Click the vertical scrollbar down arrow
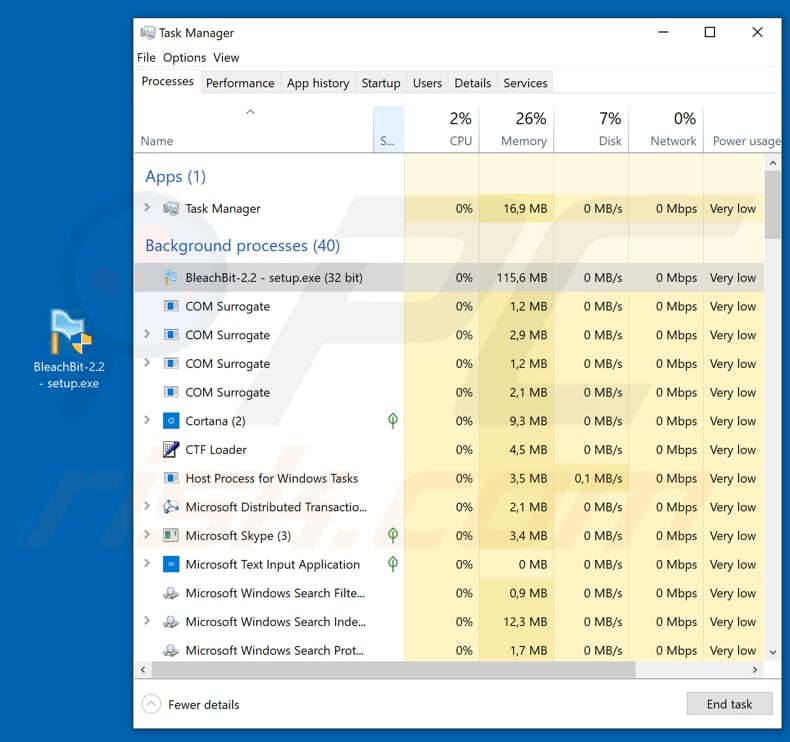 772,652
